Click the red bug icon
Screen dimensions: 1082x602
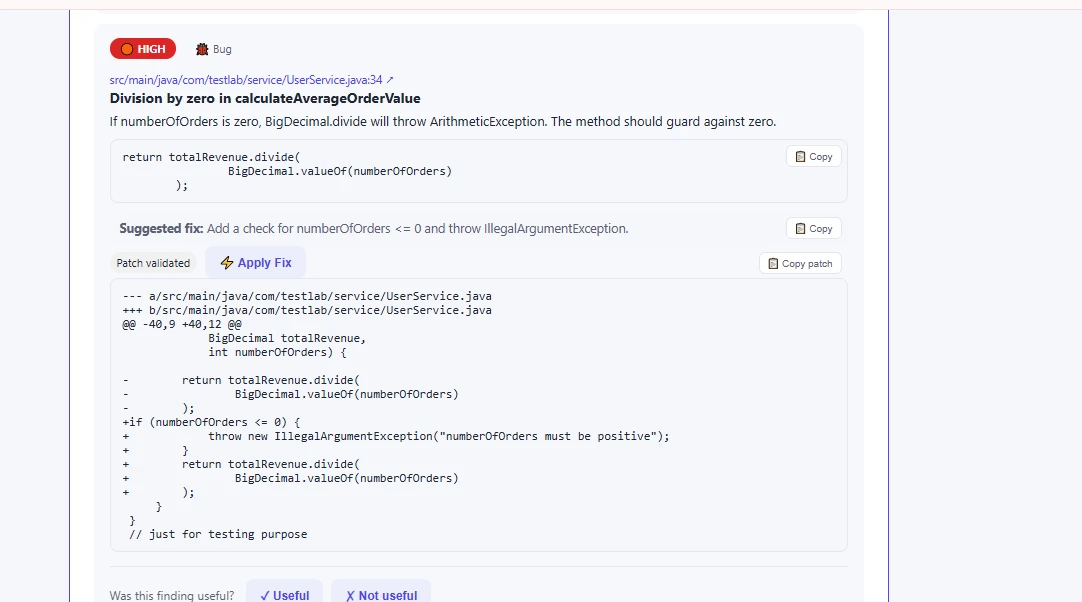[x=201, y=49]
